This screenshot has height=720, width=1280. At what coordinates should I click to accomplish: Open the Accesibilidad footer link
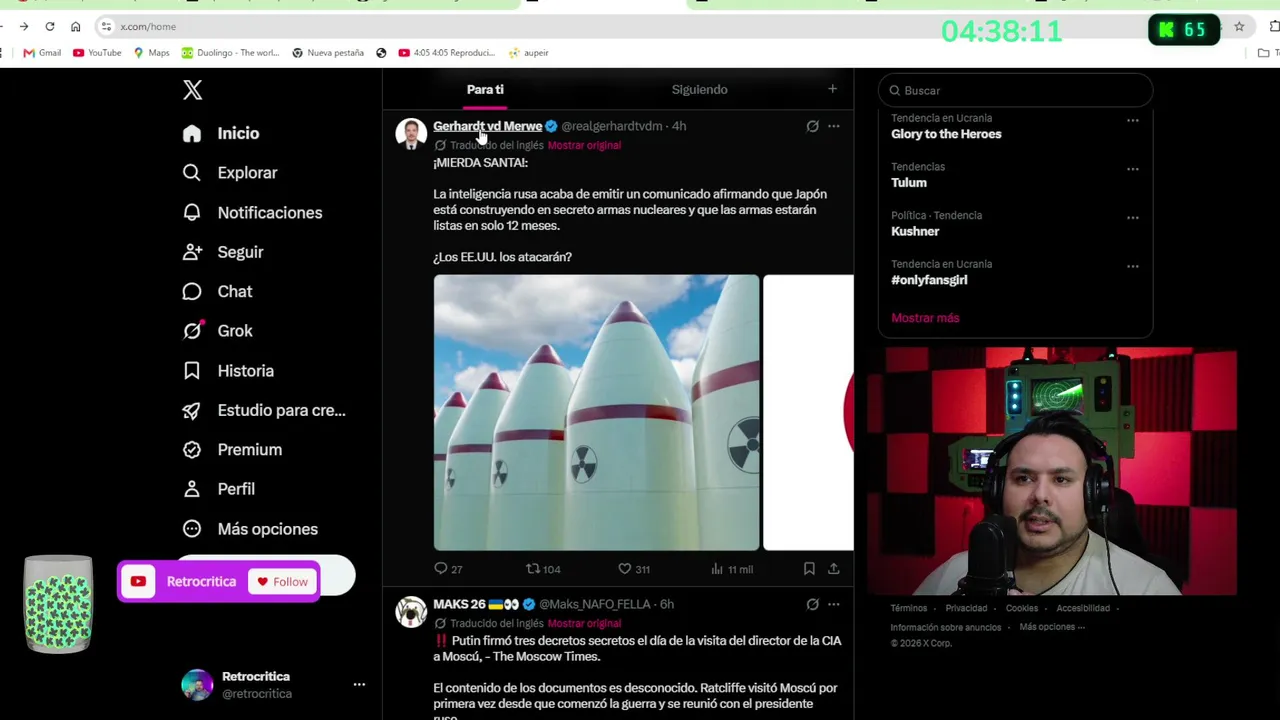click(1083, 608)
